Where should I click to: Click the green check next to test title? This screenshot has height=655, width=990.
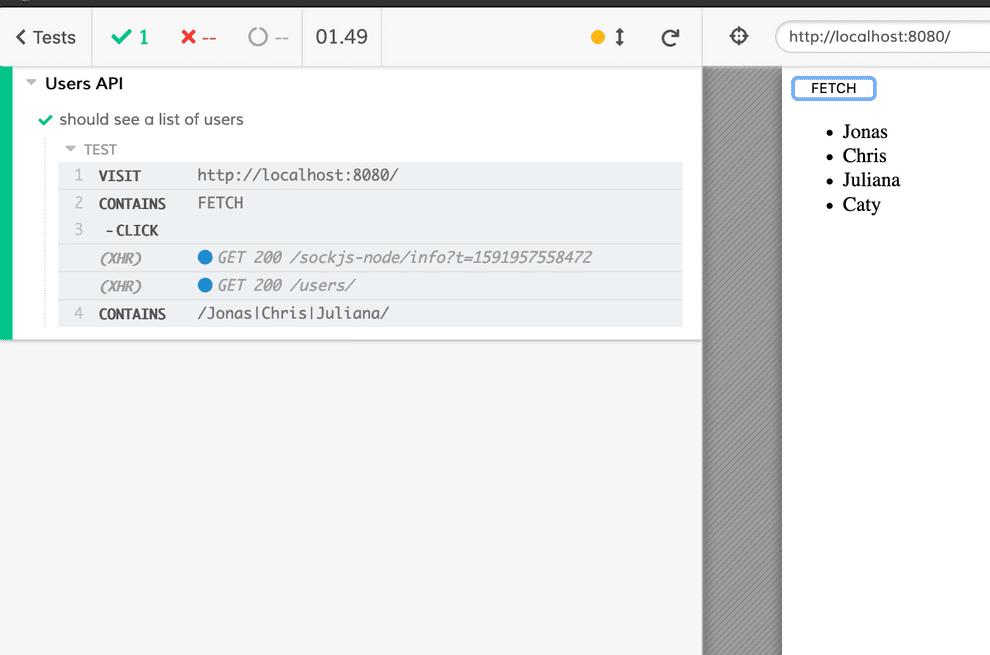pyautogui.click(x=45, y=120)
